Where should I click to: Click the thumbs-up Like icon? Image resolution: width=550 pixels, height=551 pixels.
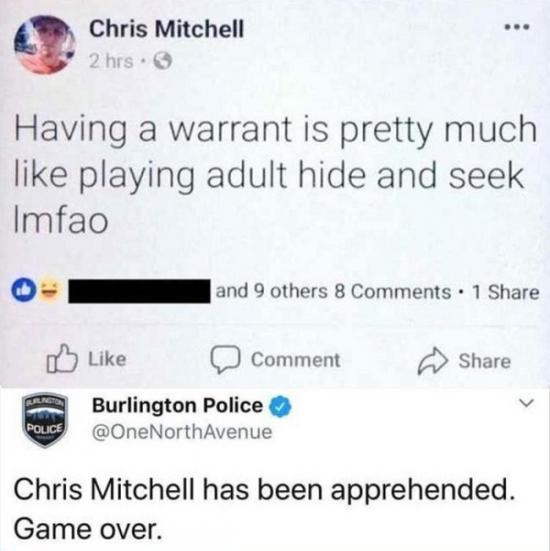62,358
